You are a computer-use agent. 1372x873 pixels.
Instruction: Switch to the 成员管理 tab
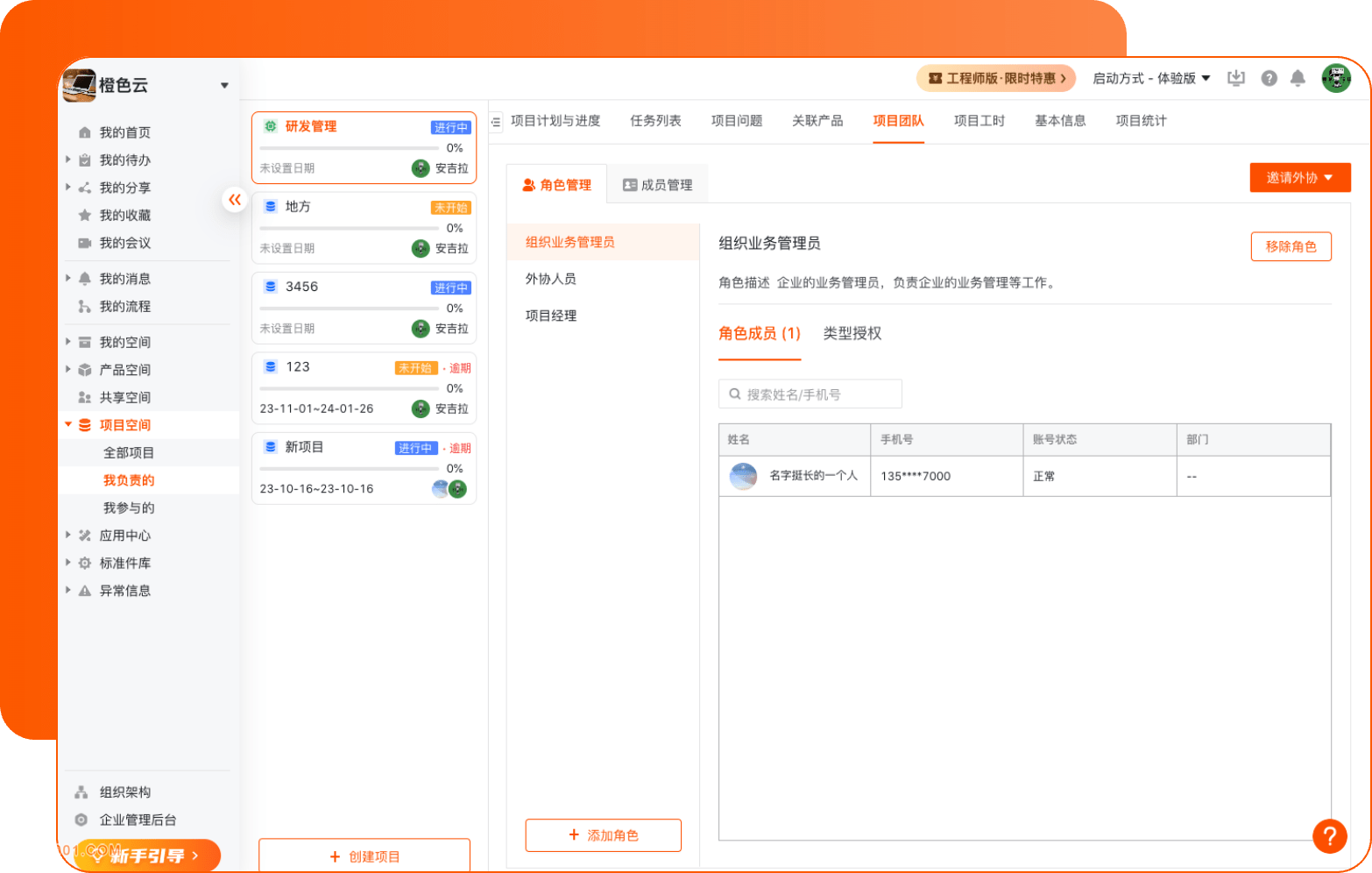click(657, 185)
